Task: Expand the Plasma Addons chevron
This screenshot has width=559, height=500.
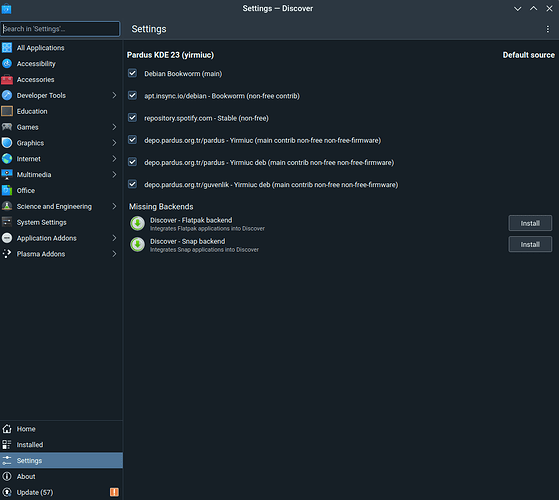Action: [x=114, y=254]
